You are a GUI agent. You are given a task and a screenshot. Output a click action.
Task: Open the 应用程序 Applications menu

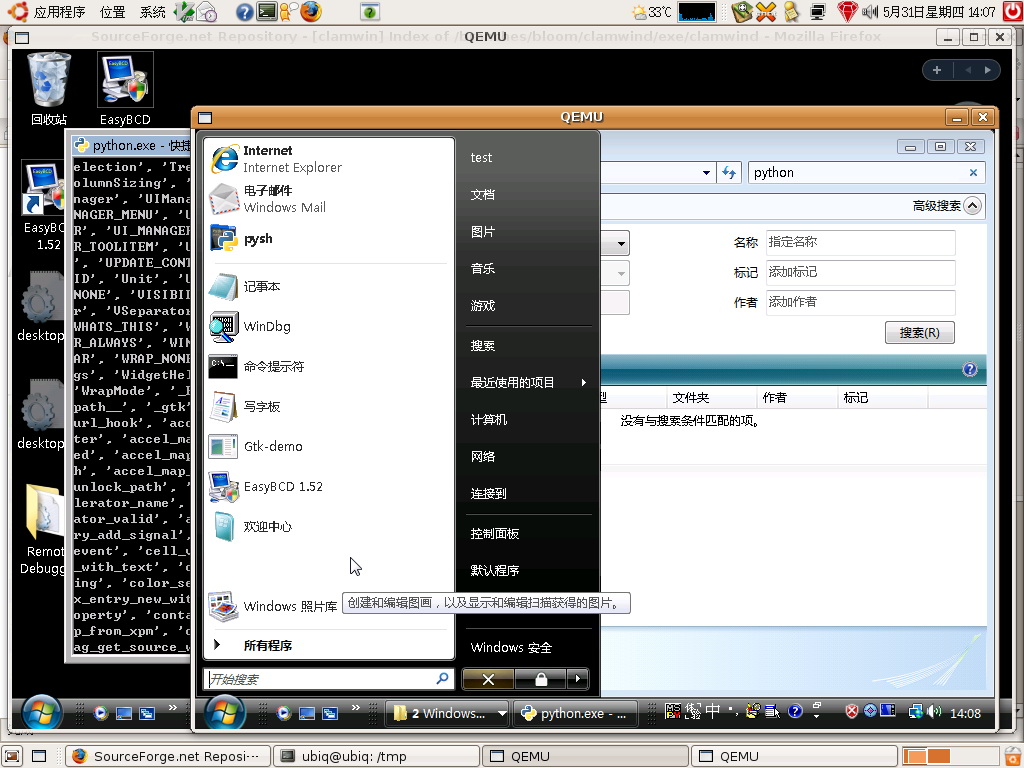(59, 12)
